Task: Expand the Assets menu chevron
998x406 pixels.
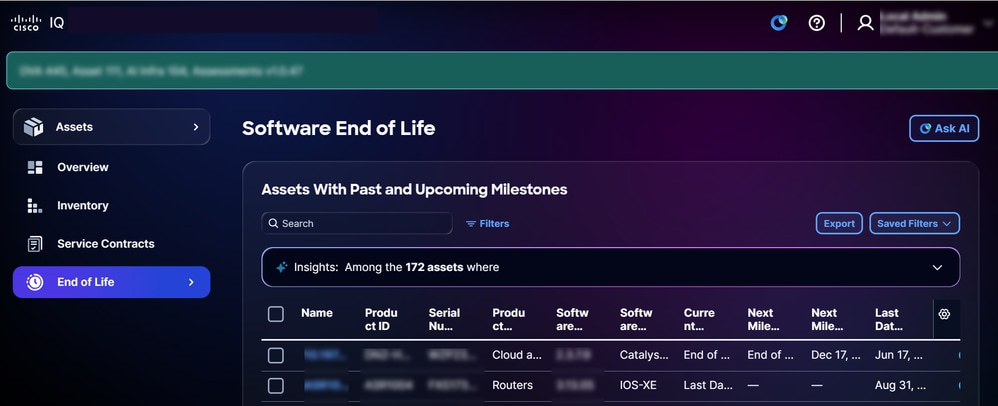Action: coord(195,127)
